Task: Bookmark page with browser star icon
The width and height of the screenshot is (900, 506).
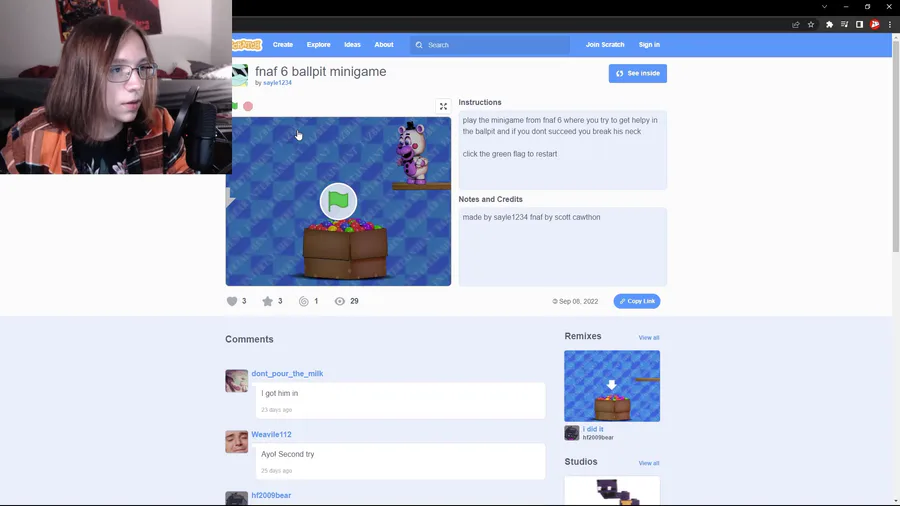Action: (810, 25)
